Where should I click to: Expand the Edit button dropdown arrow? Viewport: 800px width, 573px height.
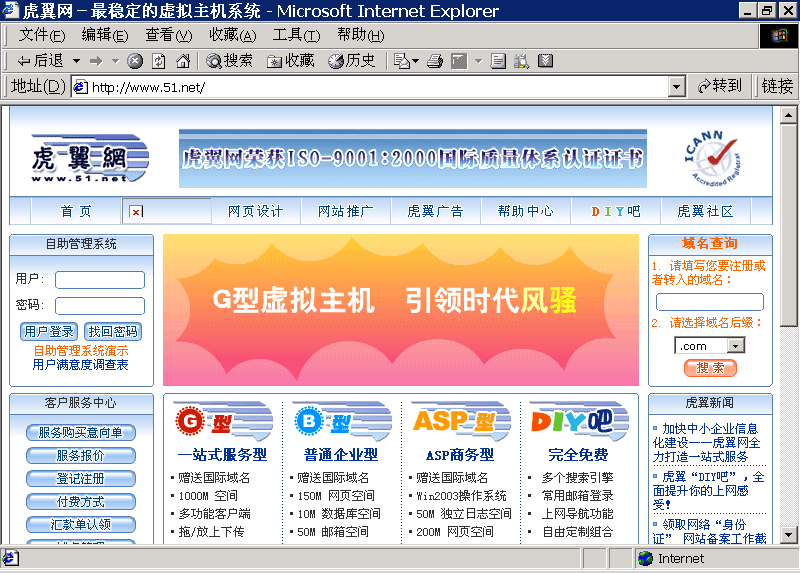click(479, 62)
